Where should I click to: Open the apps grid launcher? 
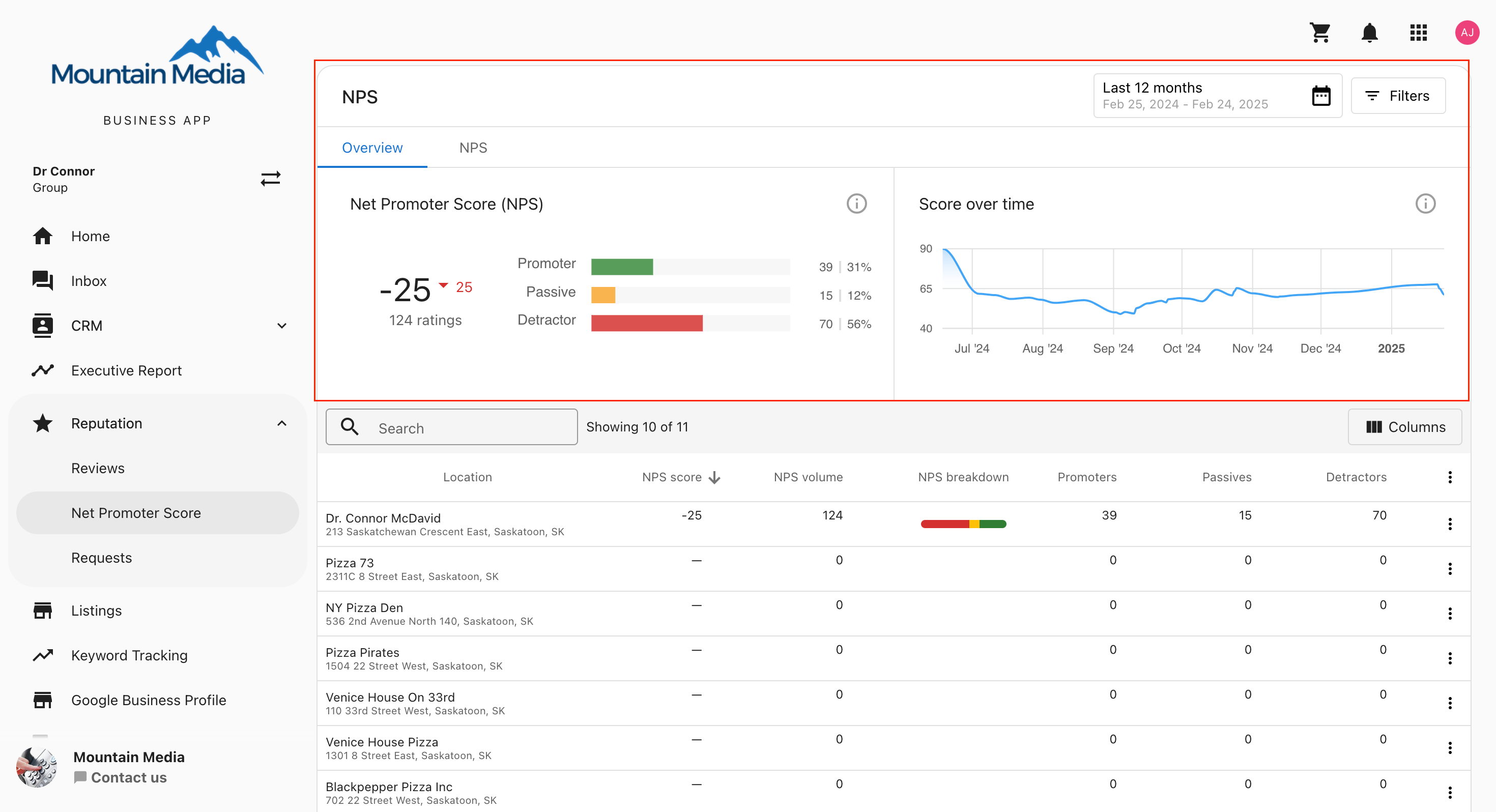pos(1418,33)
